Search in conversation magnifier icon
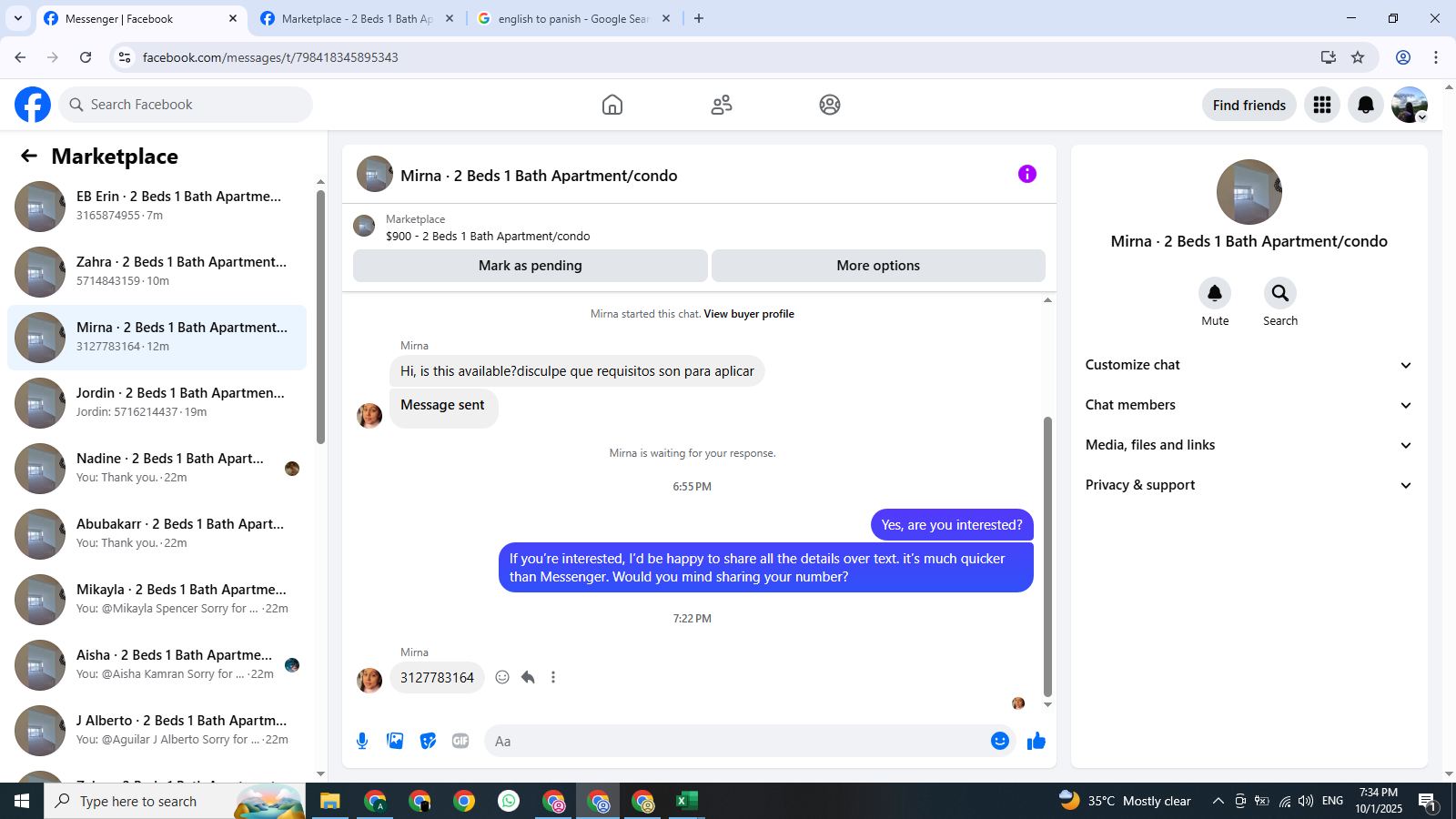The height and width of the screenshot is (819, 1456). [x=1280, y=293]
